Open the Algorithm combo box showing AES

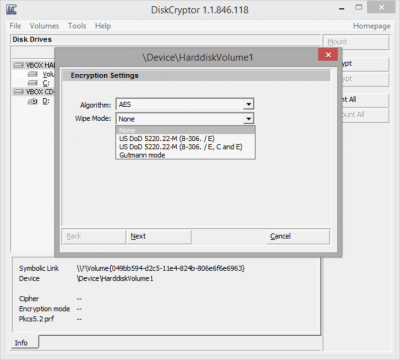click(185, 104)
